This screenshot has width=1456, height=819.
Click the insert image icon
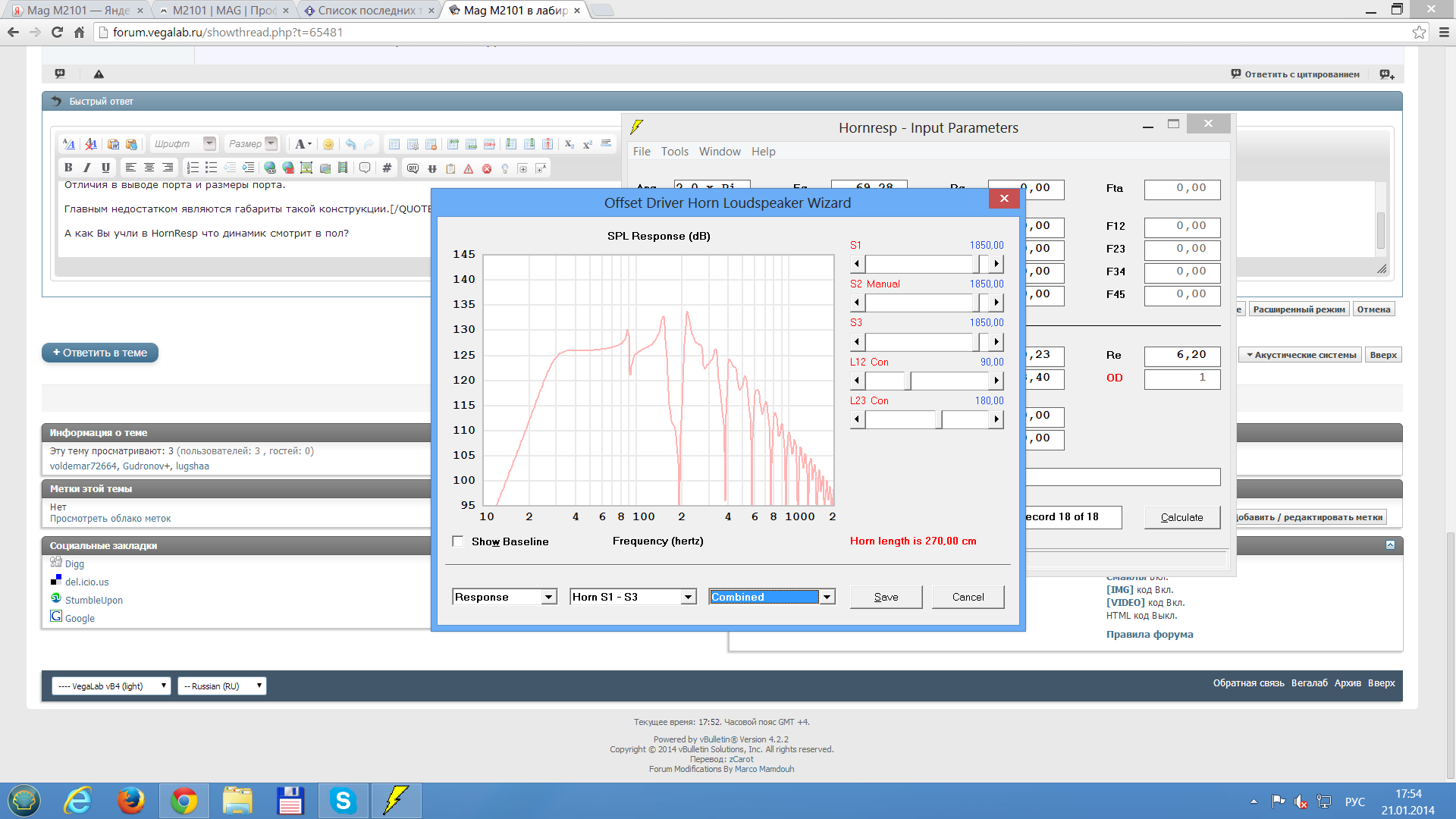point(306,168)
